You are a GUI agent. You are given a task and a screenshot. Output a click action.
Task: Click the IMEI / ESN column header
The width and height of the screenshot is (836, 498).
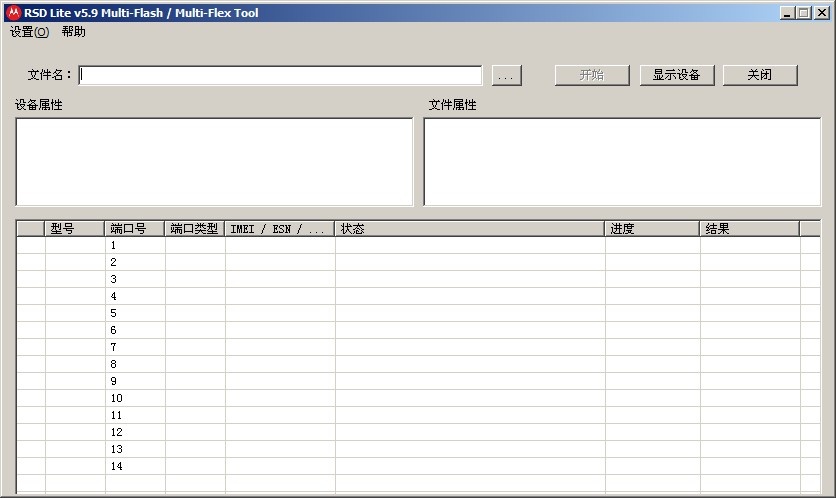click(280, 229)
